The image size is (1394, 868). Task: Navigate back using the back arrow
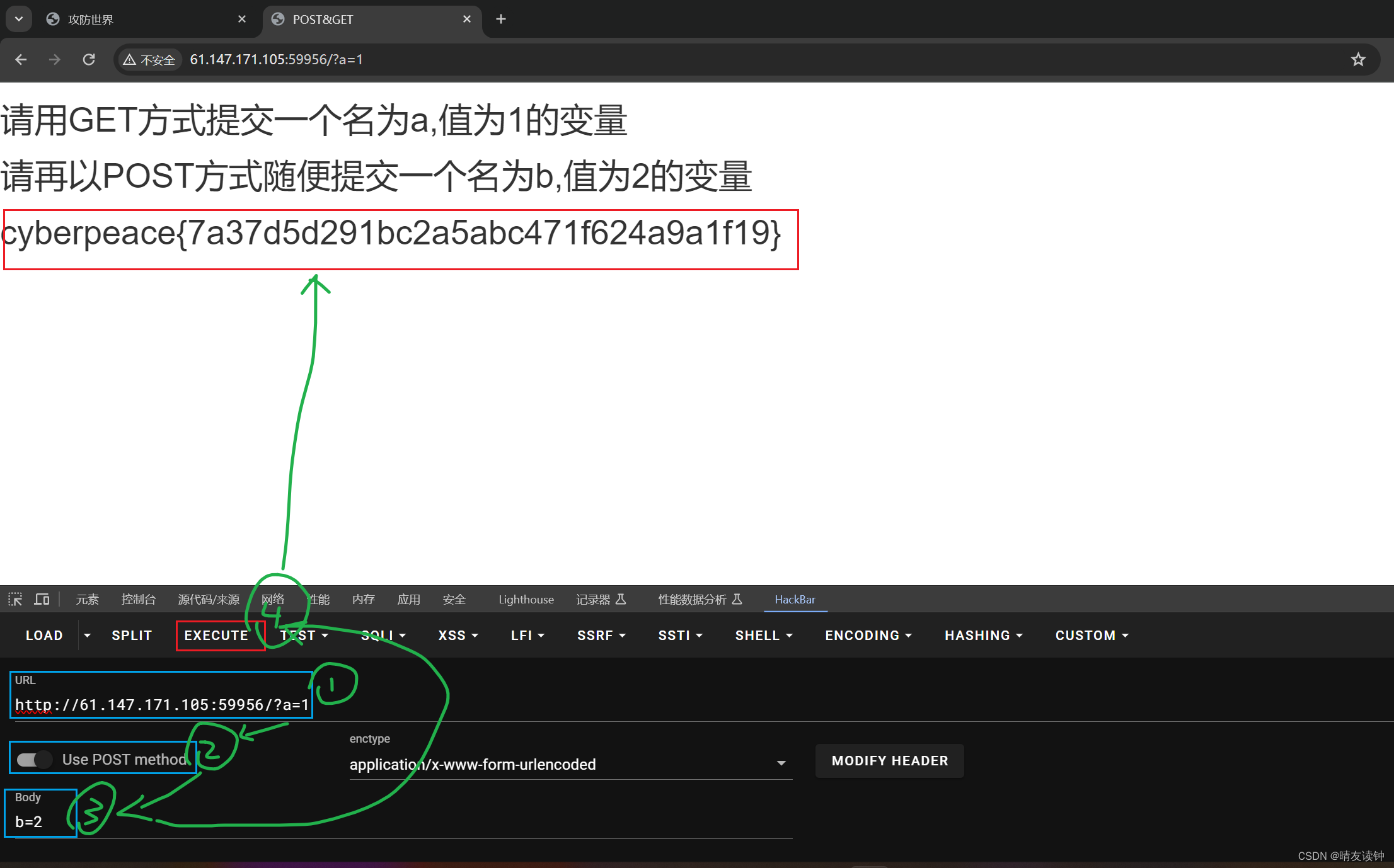[x=21, y=59]
